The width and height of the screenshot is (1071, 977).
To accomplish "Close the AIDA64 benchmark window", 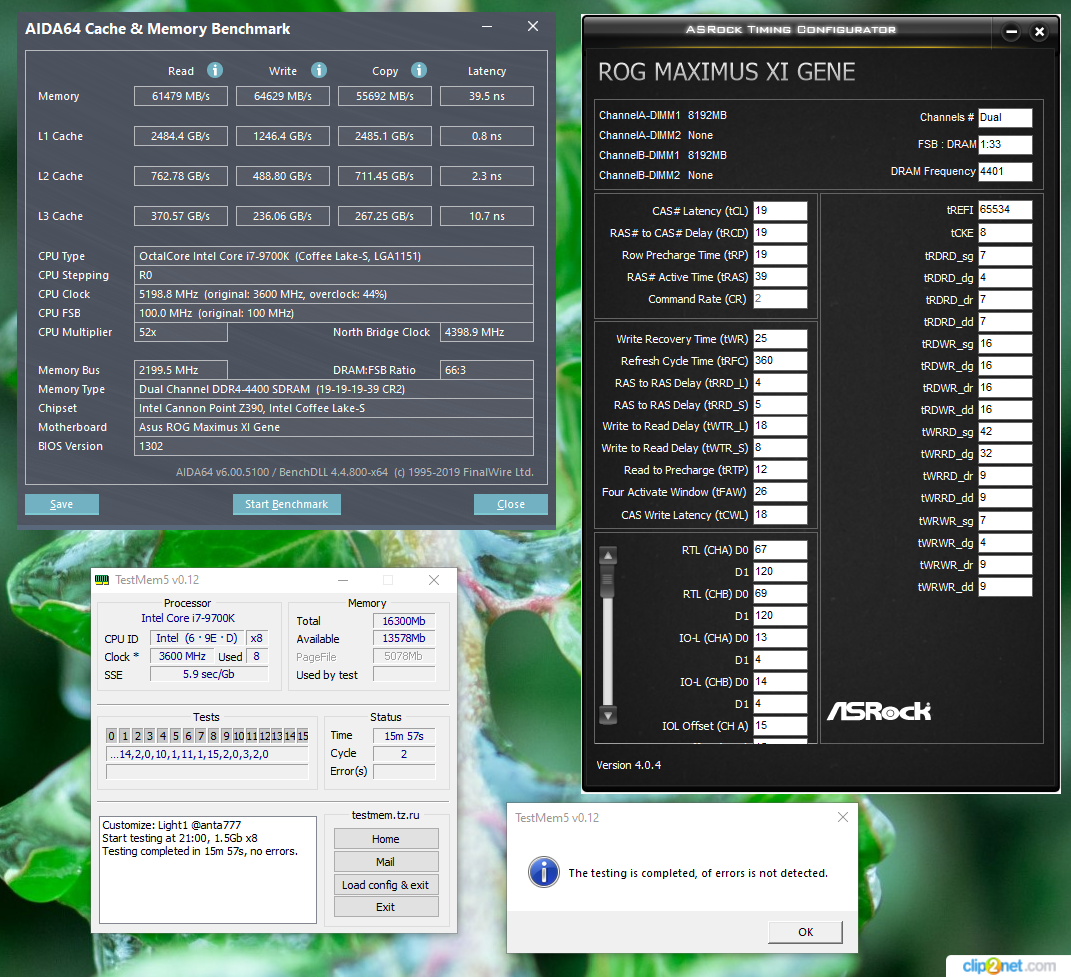I will click(x=533, y=26).
